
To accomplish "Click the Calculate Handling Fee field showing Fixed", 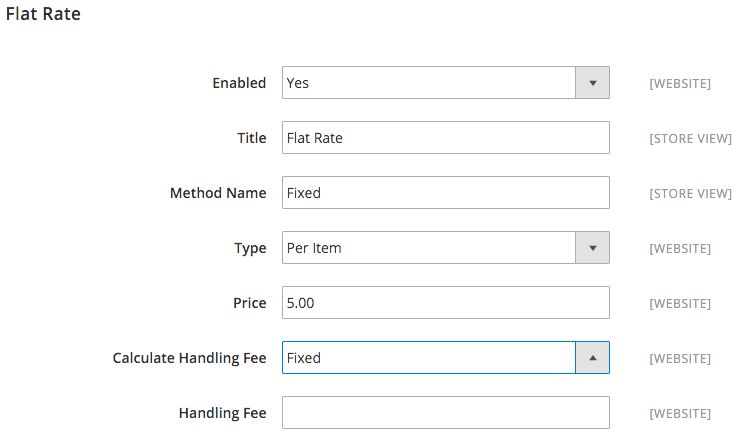I will 445,358.
